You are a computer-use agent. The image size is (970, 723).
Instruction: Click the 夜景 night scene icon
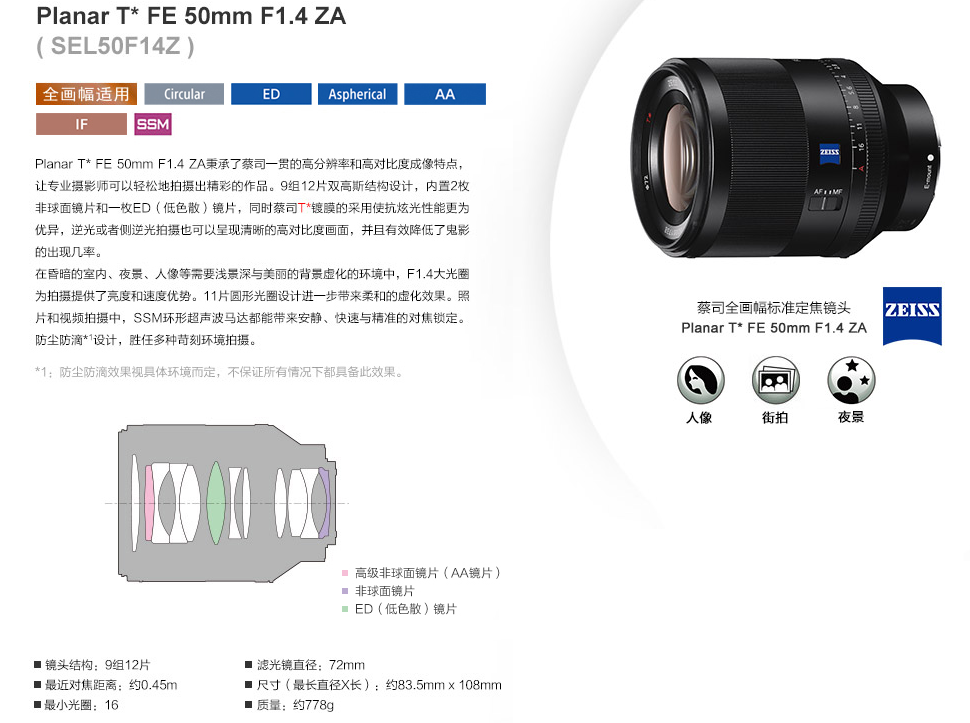pyautogui.click(x=851, y=380)
